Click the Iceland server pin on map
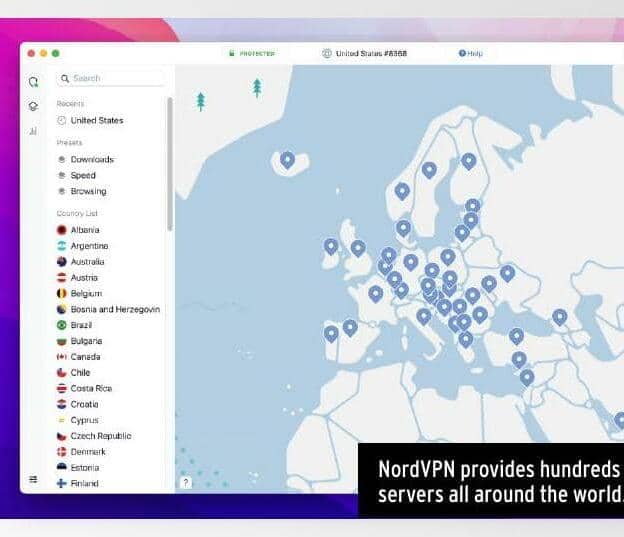The image size is (624, 537). 287,160
